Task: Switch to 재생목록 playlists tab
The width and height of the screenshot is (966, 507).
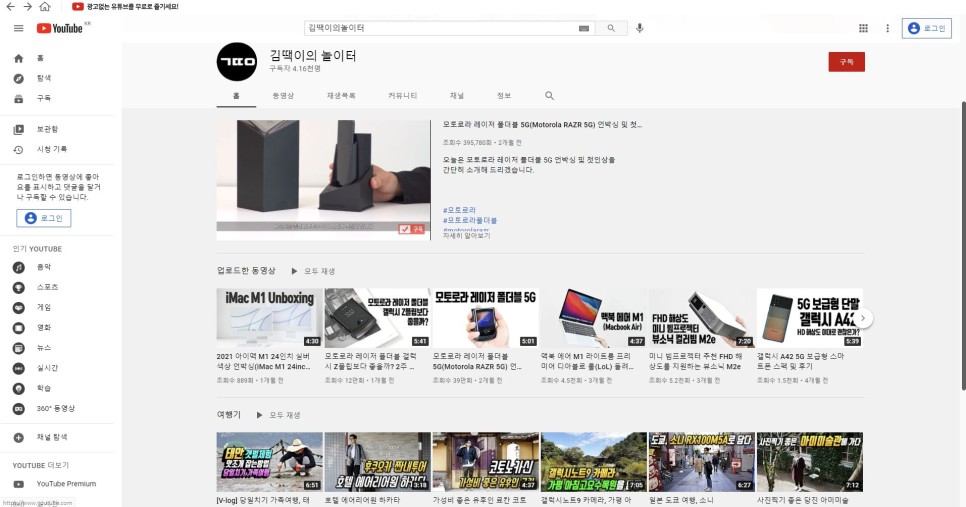Action: pyautogui.click(x=341, y=96)
